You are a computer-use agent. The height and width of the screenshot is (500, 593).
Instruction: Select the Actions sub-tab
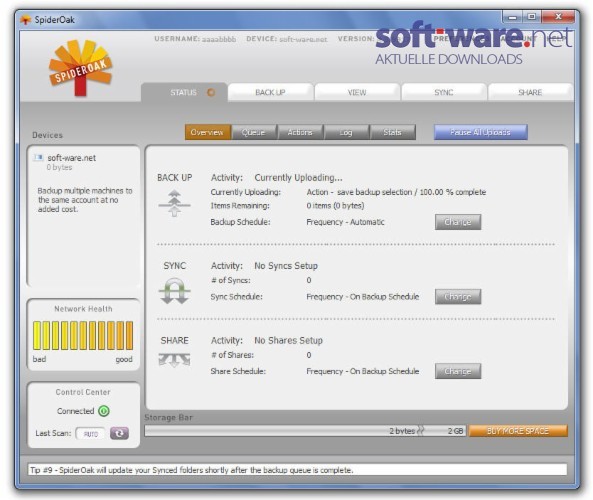point(300,132)
